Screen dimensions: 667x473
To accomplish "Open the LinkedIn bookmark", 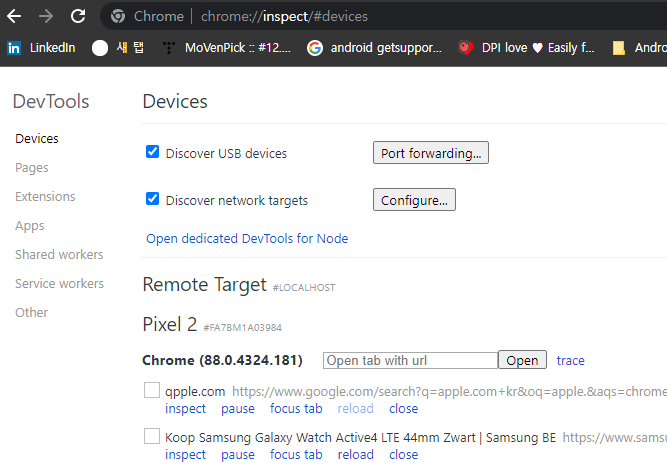I will coord(42,48).
